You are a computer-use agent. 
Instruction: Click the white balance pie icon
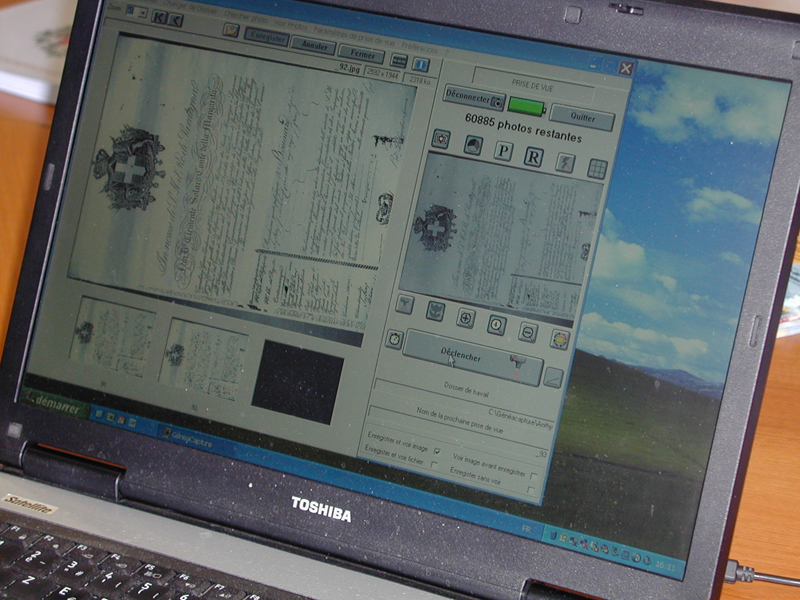pyautogui.click(x=560, y=339)
